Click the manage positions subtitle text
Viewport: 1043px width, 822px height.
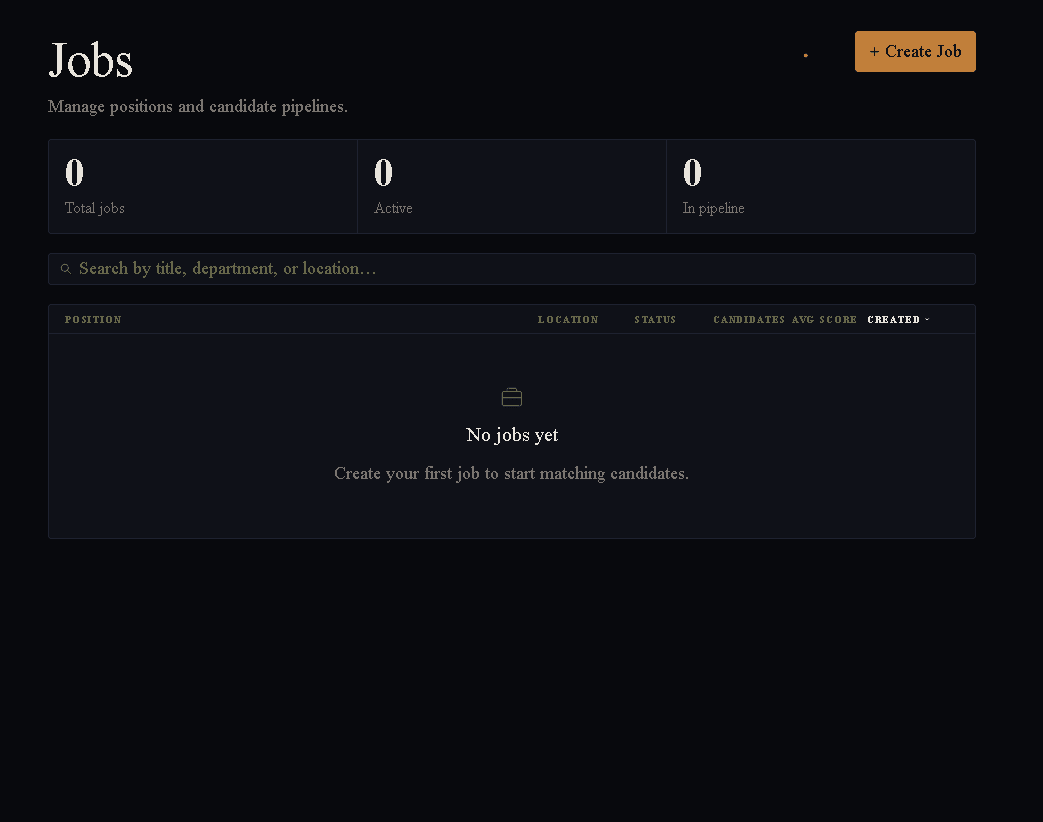[197, 106]
